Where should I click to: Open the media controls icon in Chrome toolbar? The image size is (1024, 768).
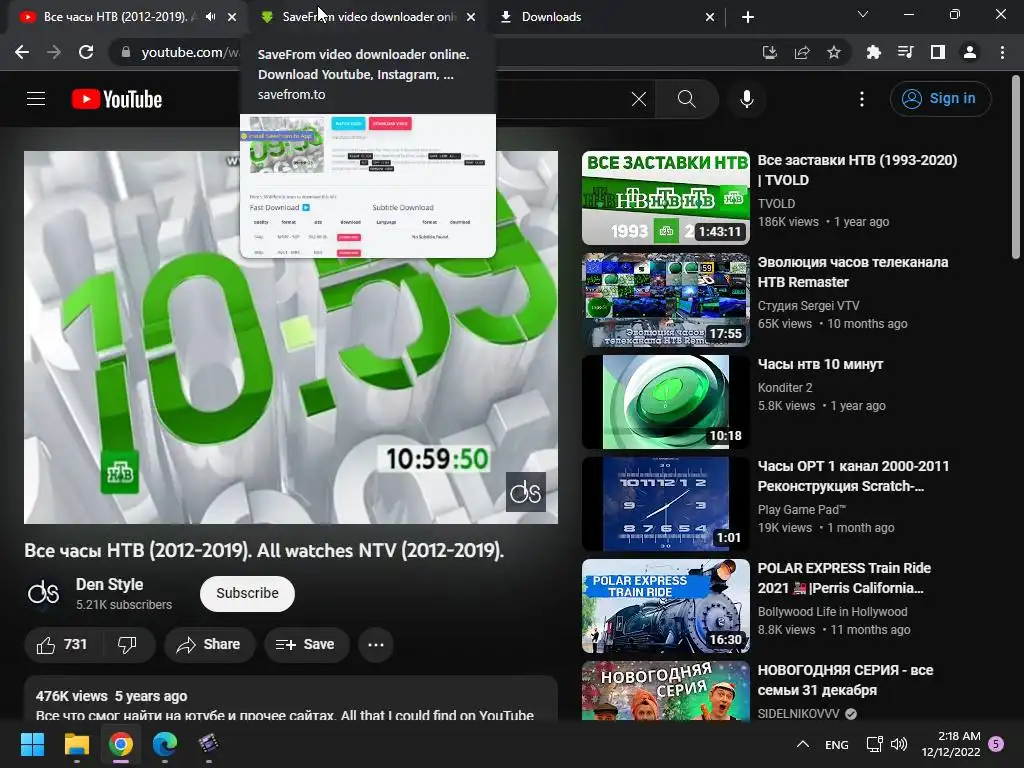pos(905,52)
